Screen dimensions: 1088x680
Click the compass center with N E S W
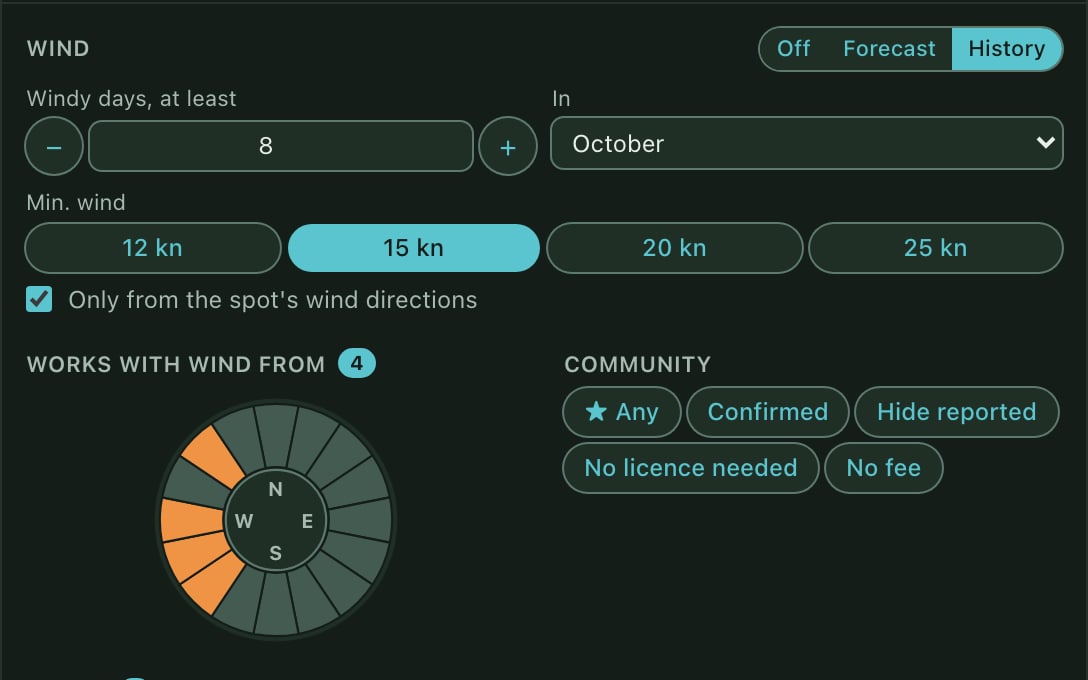click(276, 520)
